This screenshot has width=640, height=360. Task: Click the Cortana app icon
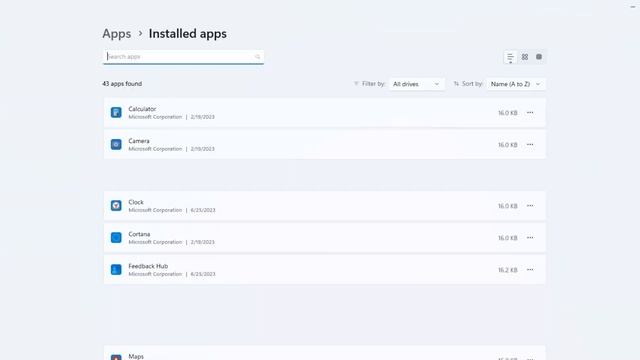[116, 238]
